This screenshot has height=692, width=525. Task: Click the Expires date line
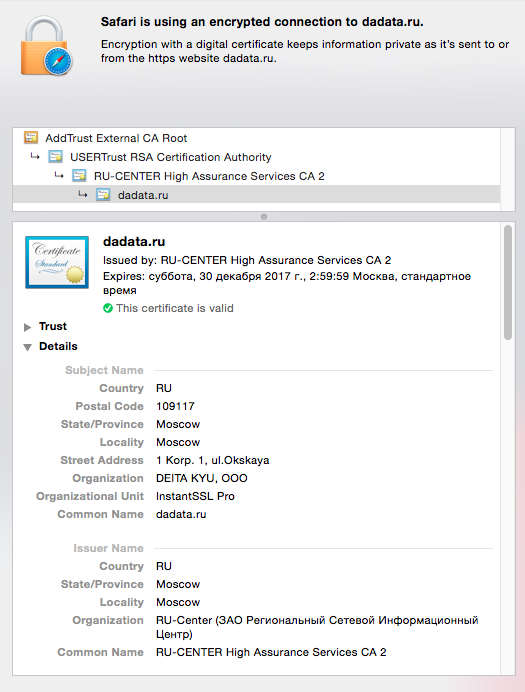(287, 283)
